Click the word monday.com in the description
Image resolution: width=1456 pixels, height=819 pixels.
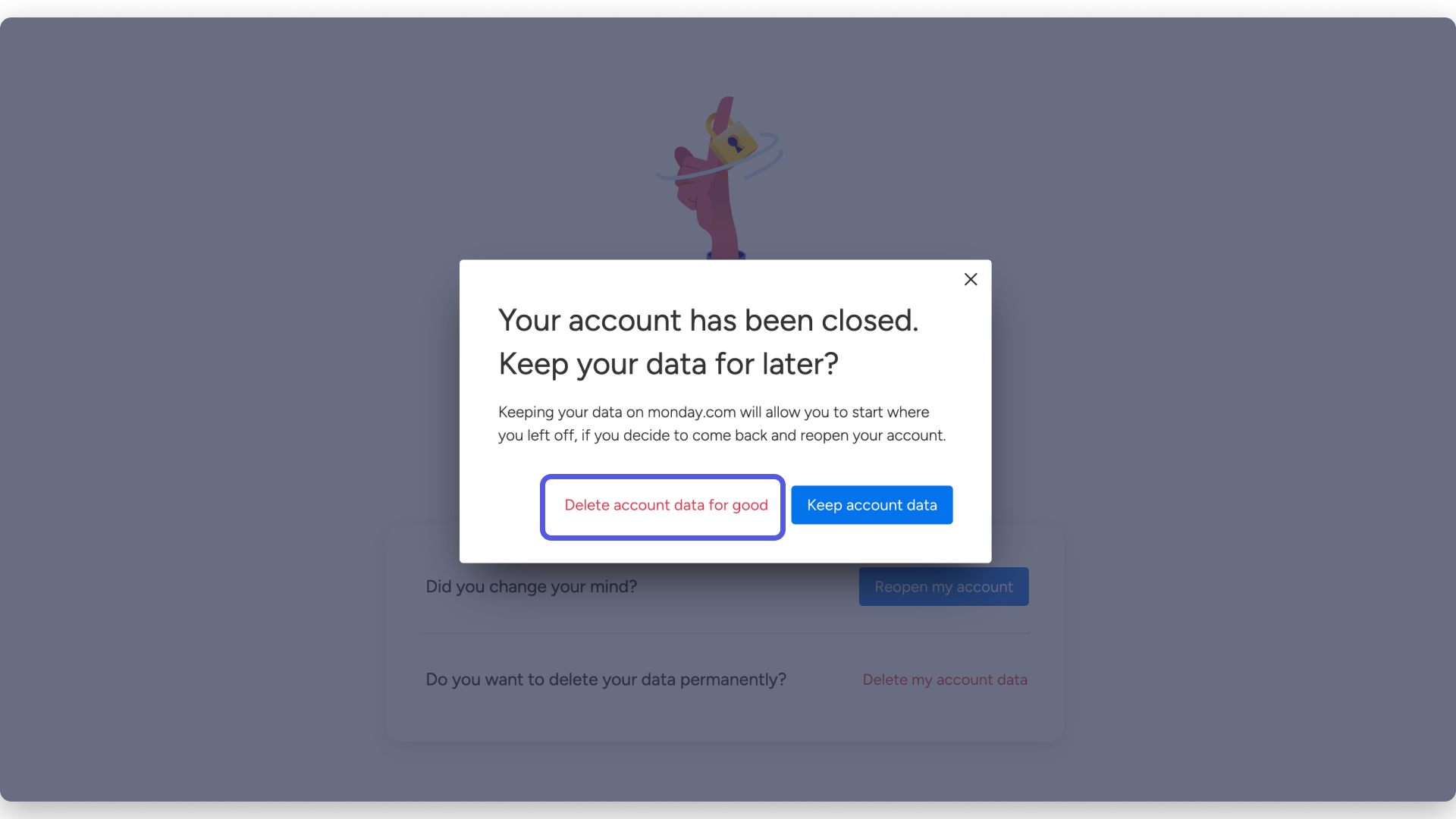692,413
